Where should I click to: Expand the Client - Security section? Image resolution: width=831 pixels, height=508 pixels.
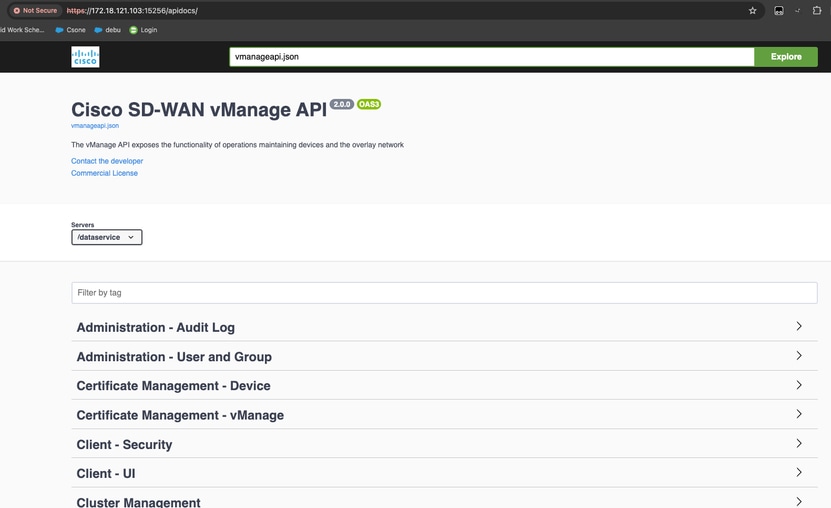point(444,444)
